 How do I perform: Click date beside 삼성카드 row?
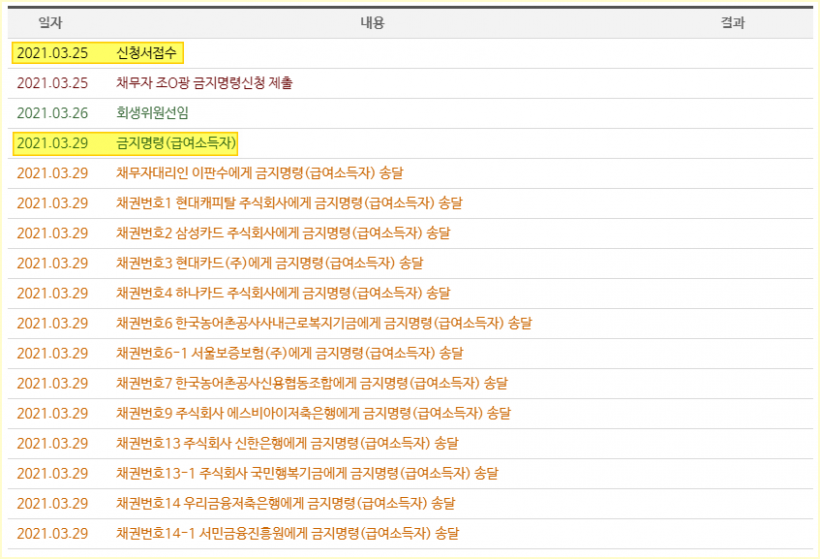[x=52, y=233]
